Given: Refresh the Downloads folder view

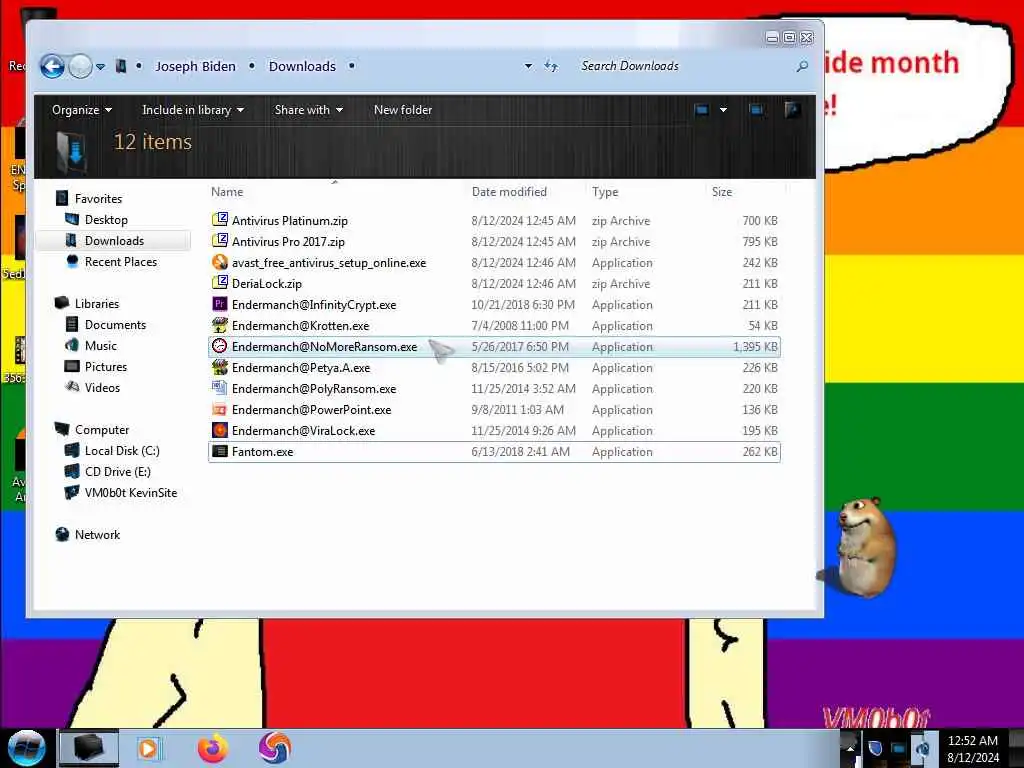Looking at the screenshot, I should click(551, 66).
